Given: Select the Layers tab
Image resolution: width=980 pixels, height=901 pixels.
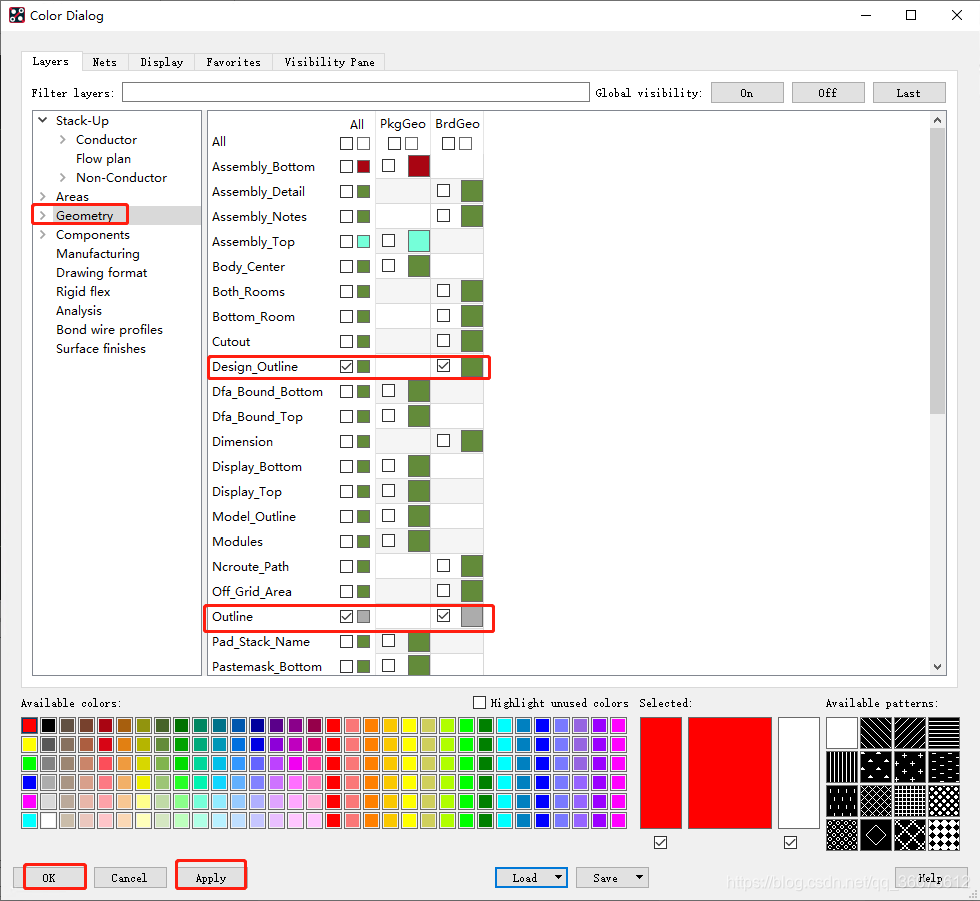Looking at the screenshot, I should 51,61.
